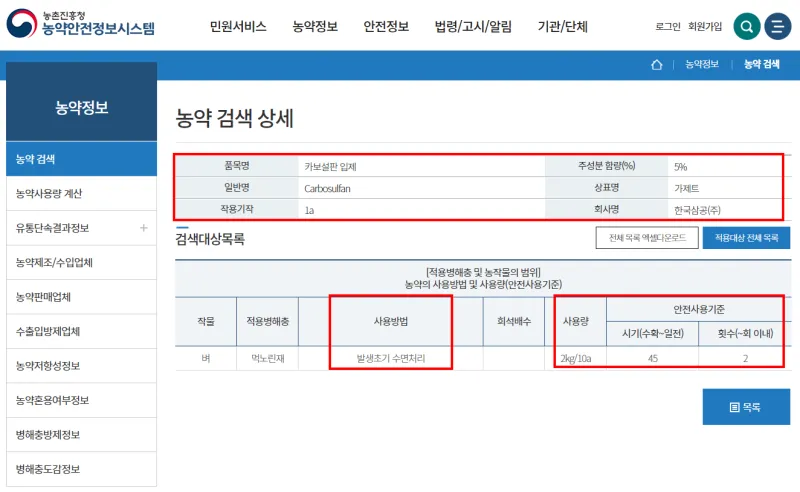Open the 민원서비스 menu
The height and width of the screenshot is (492, 800).
[238, 27]
